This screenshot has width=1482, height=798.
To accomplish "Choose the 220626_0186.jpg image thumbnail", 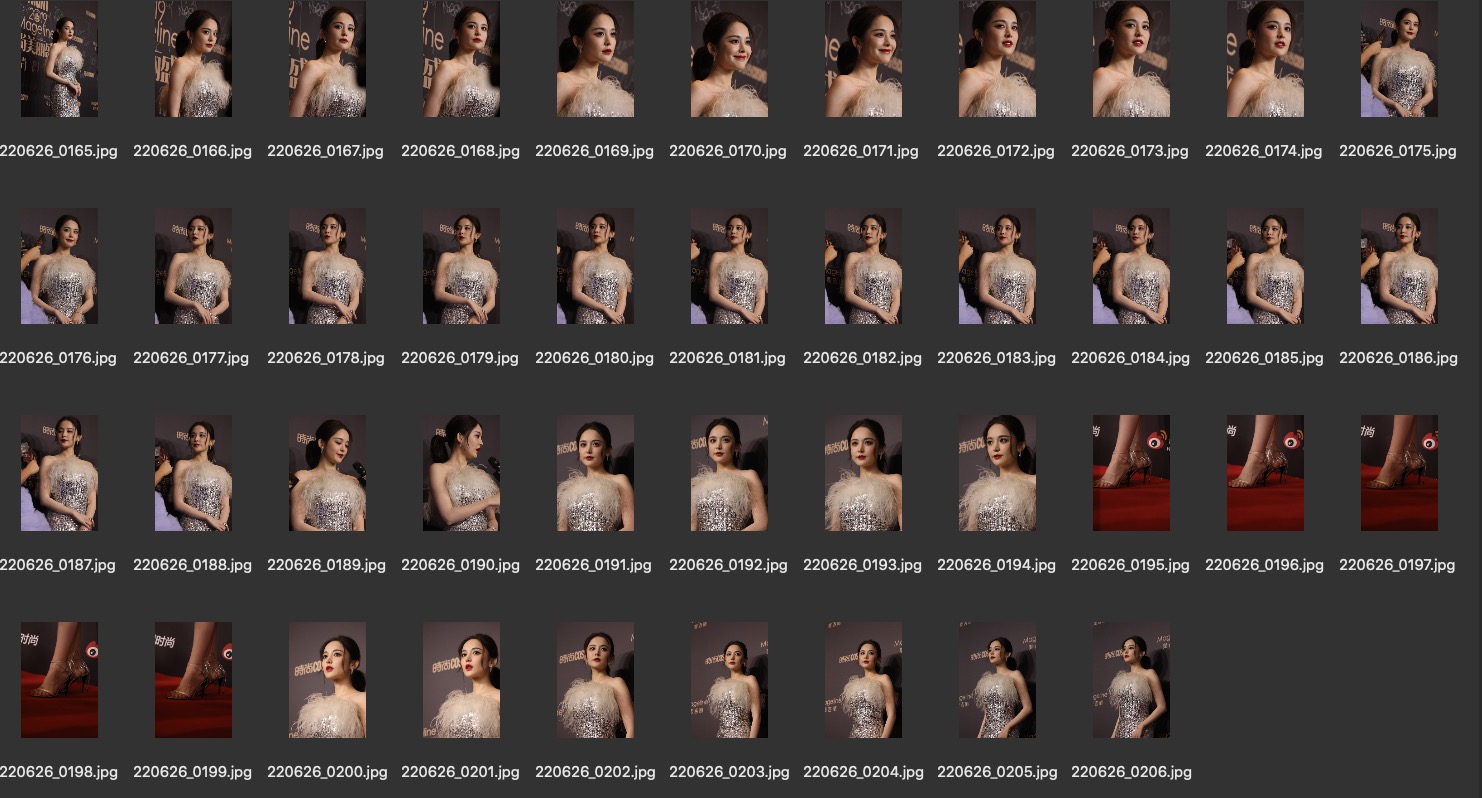I will point(1399,266).
